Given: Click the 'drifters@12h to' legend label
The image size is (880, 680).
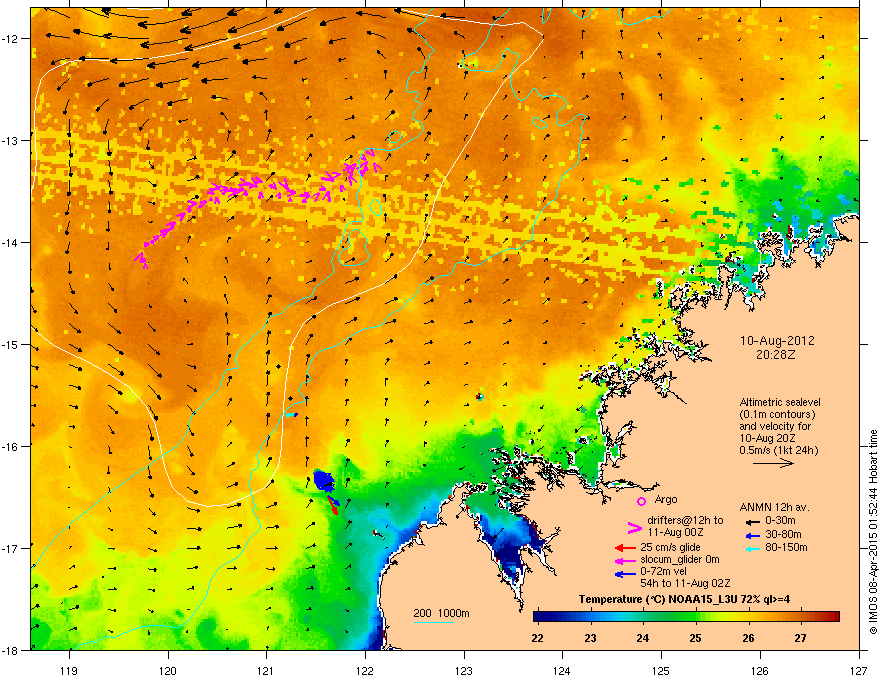Looking at the screenshot, I should 685,521.
